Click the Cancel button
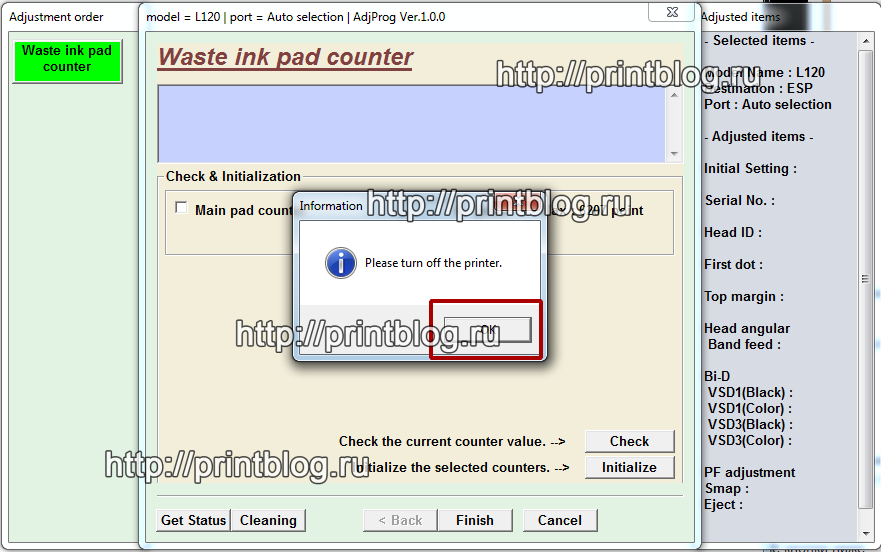 559,520
